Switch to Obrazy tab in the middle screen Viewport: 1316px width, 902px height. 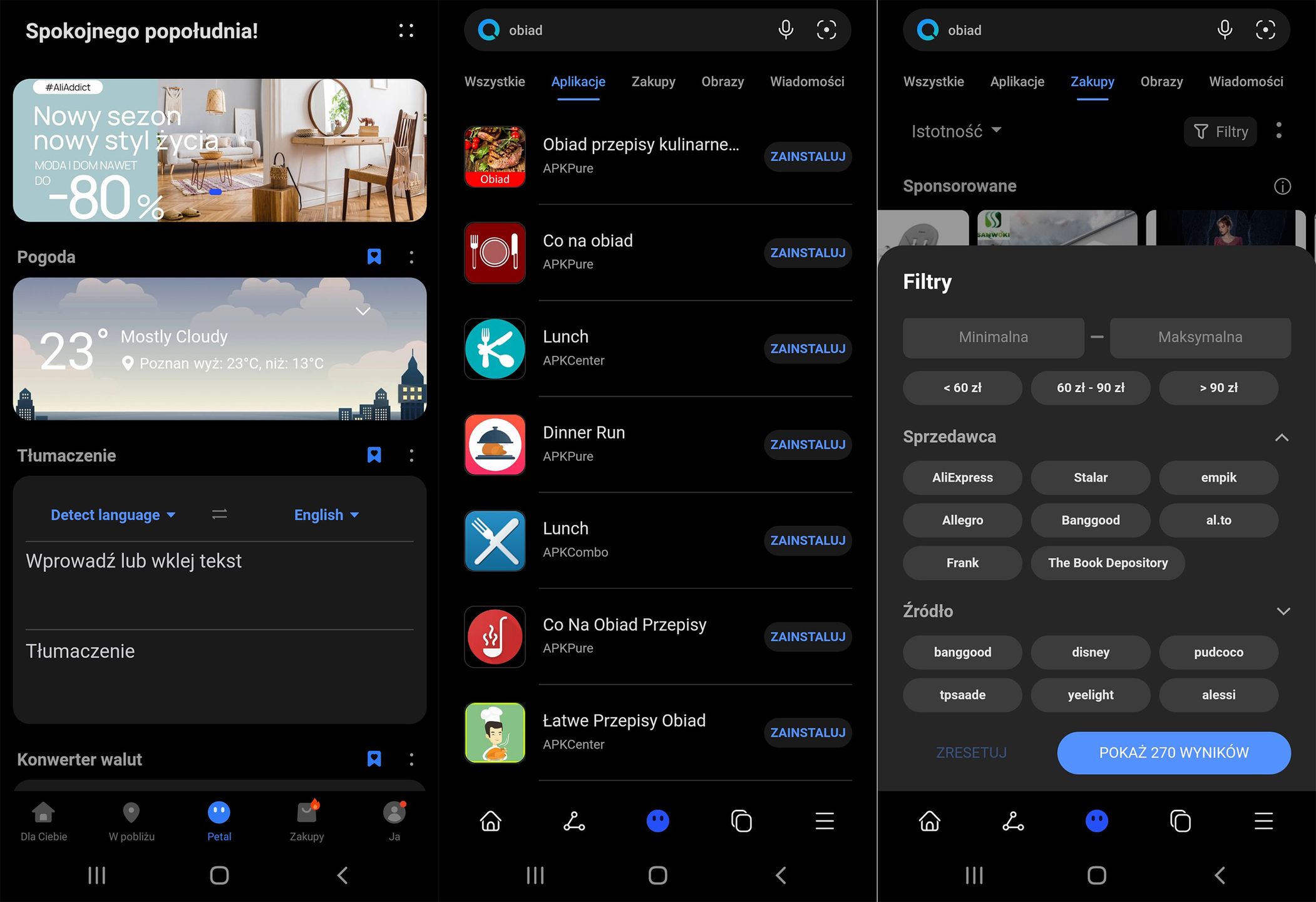tap(722, 81)
